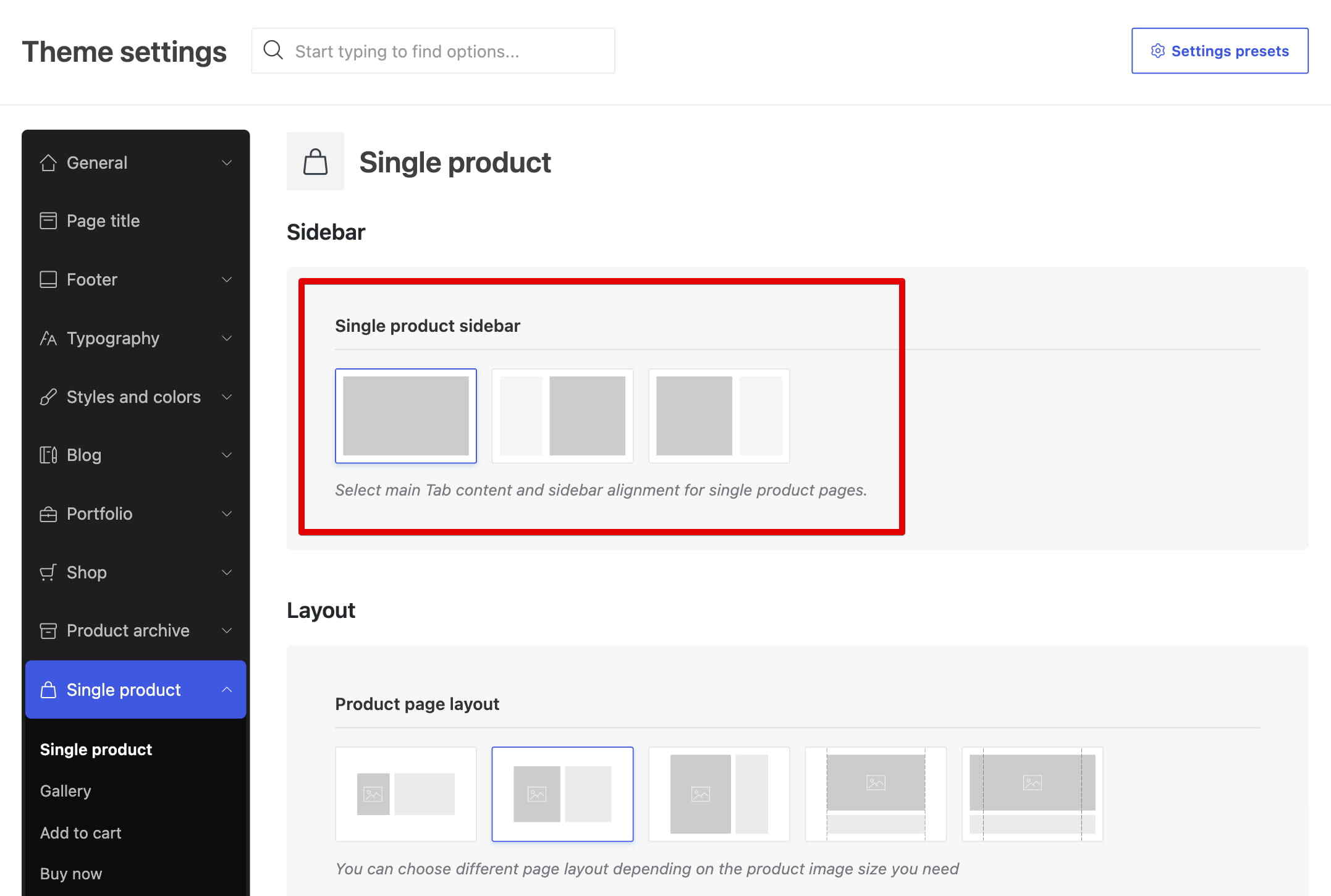The image size is (1331, 896).
Task: Expand the Product archive chevron
Action: tap(227, 630)
